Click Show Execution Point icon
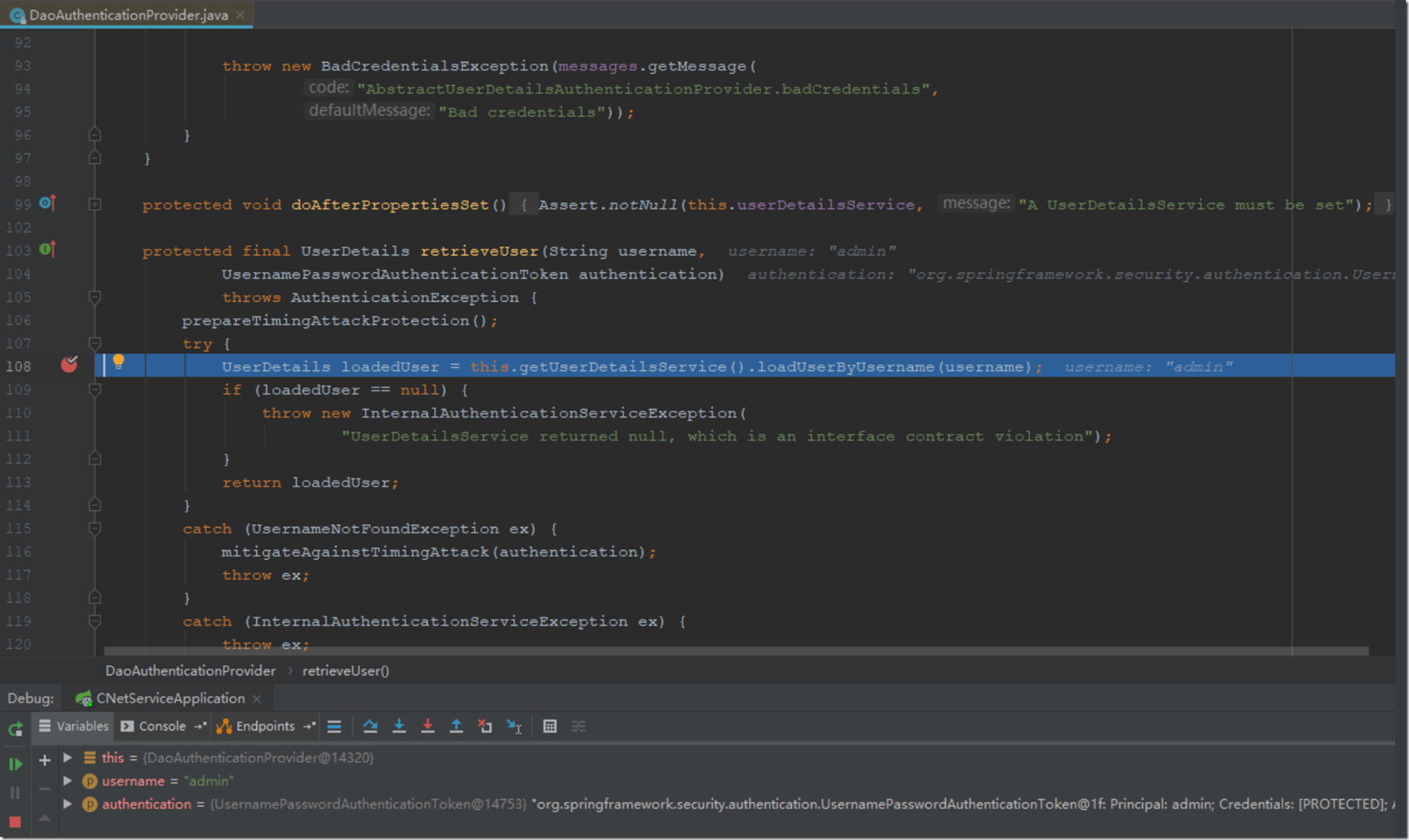The image size is (1409, 840). tap(335, 727)
